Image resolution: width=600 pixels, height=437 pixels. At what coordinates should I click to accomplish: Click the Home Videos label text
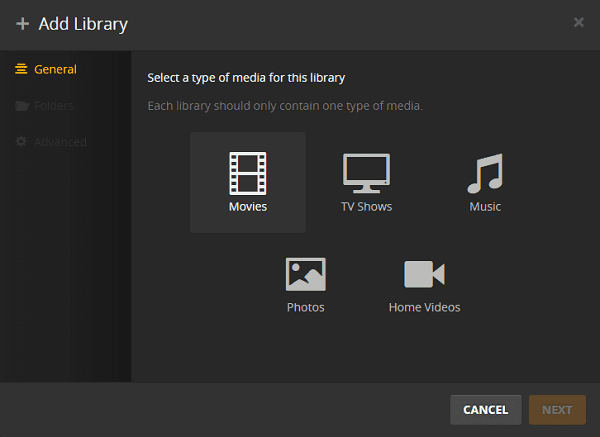(424, 307)
